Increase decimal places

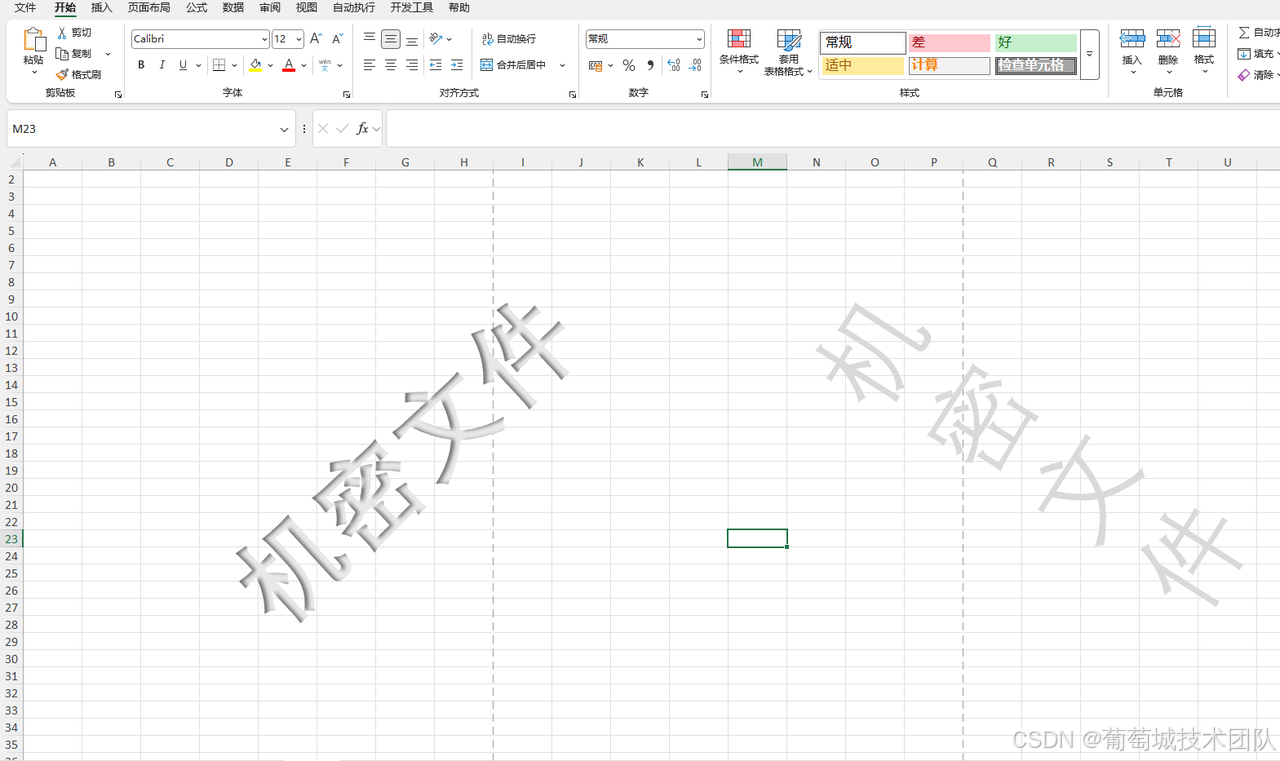pyautogui.click(x=674, y=65)
